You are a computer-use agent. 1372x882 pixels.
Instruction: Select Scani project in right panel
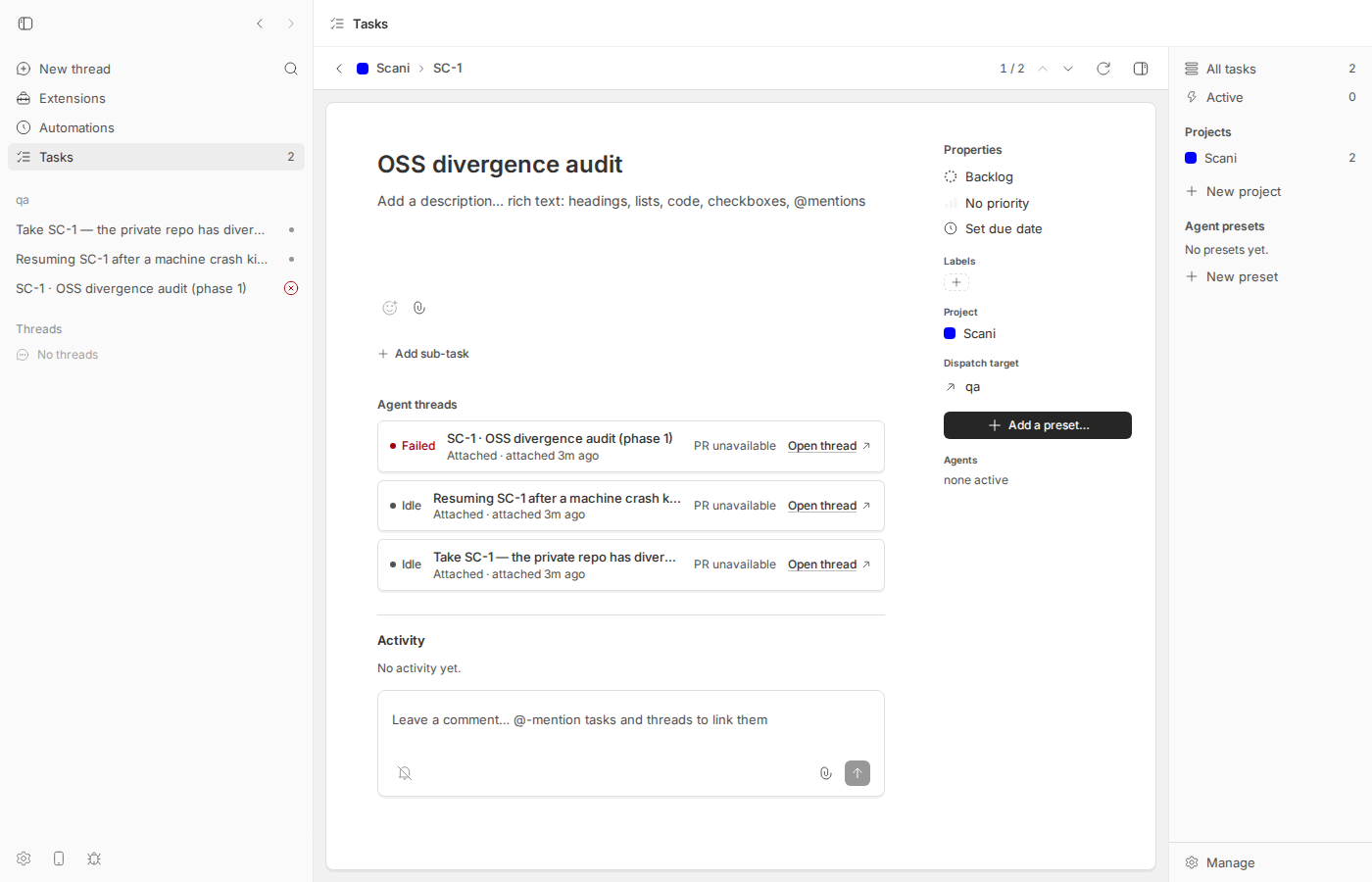1270,158
